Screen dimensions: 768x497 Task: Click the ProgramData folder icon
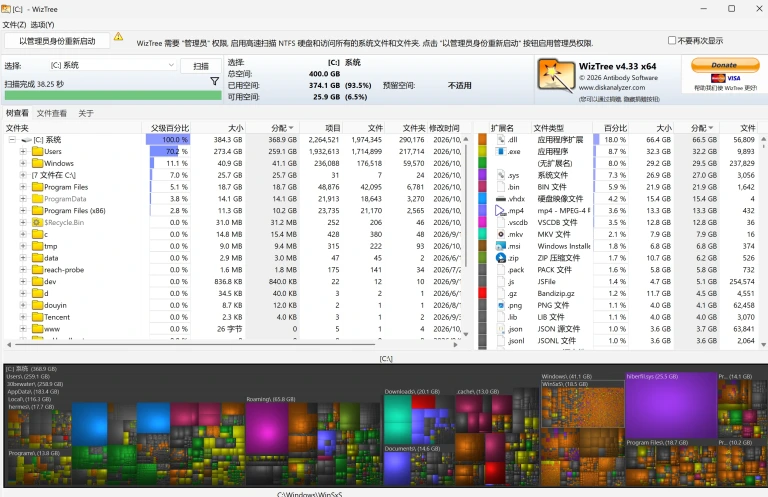click(x=38, y=199)
